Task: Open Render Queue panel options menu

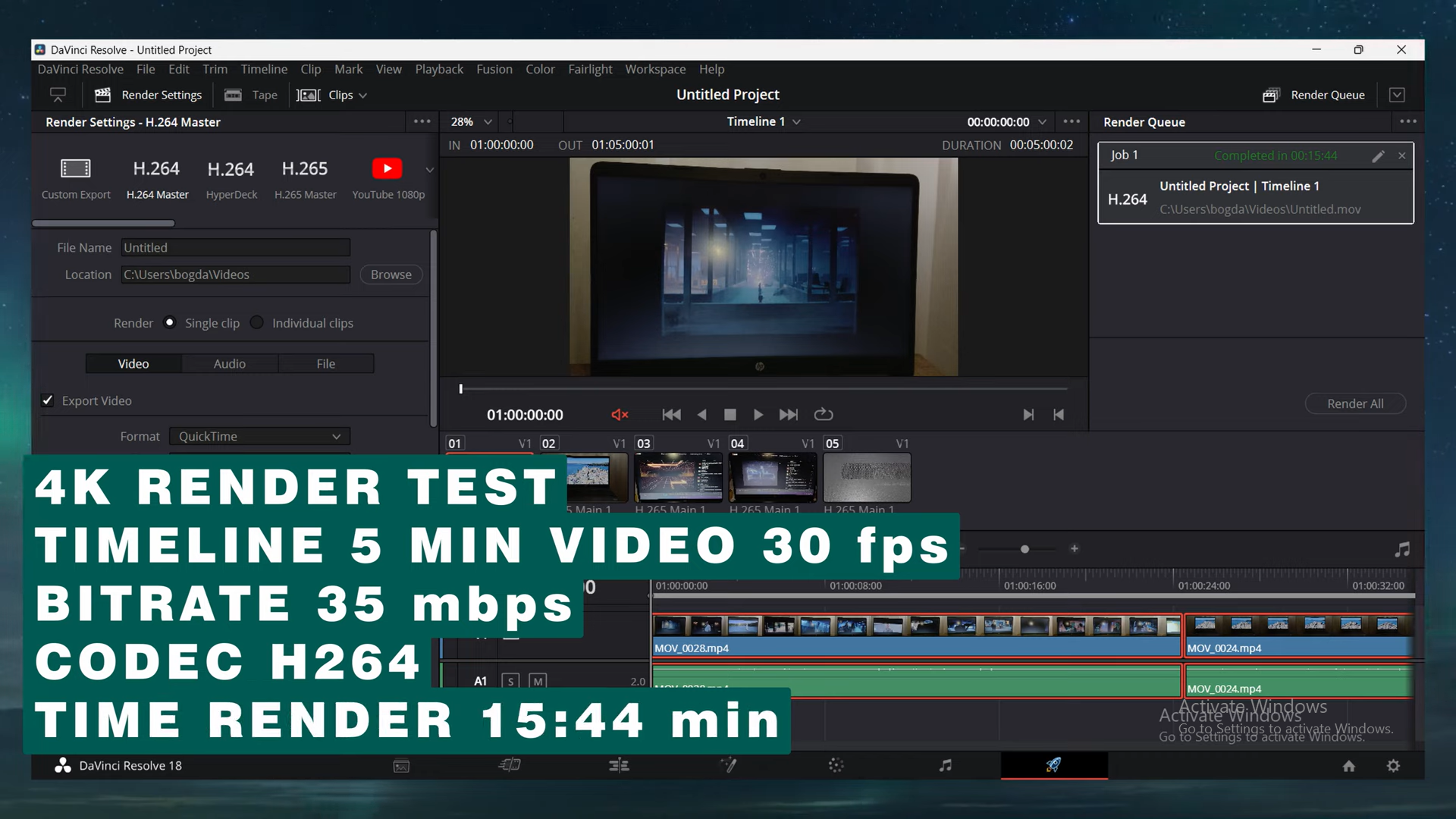Action: pos(1408,121)
